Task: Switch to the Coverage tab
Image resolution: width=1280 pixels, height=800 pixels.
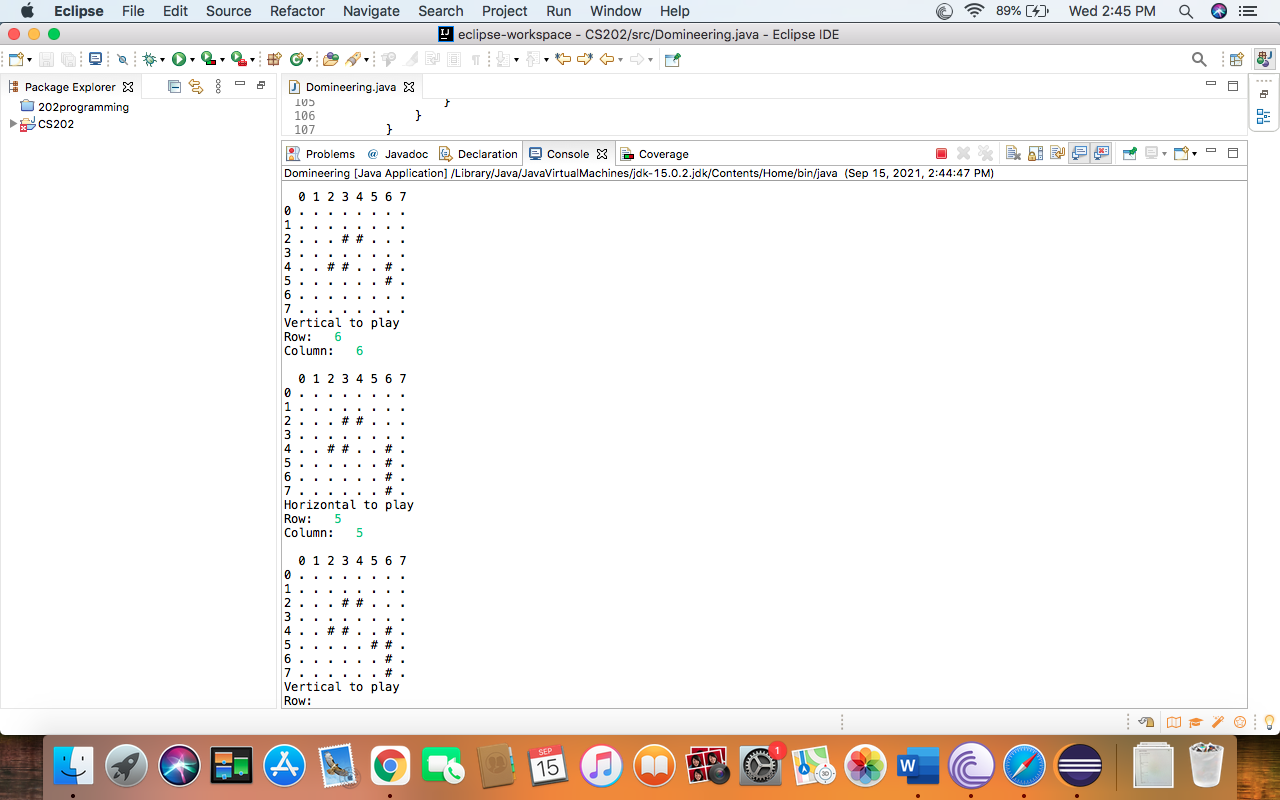Action: [654, 154]
